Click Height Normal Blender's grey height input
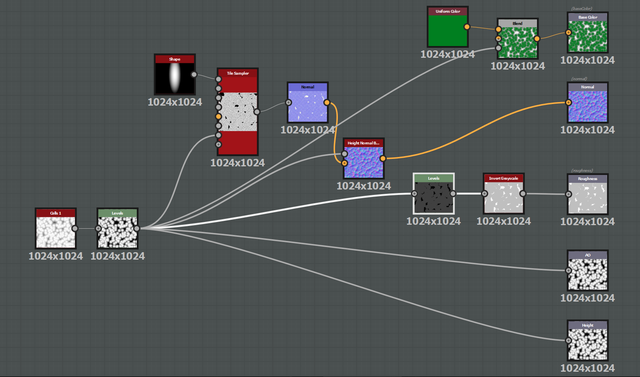Screen dimensions: 640x377 pyautogui.click(x=344, y=154)
